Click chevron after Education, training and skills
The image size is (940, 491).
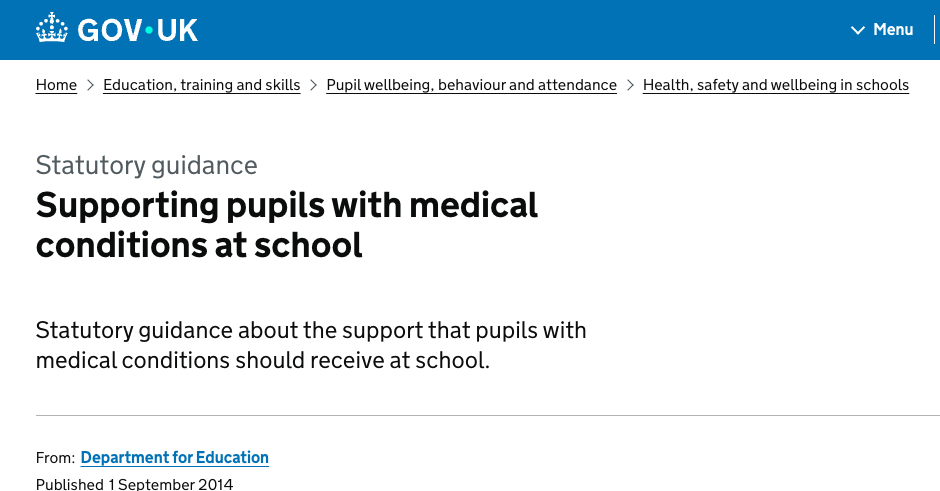[313, 85]
